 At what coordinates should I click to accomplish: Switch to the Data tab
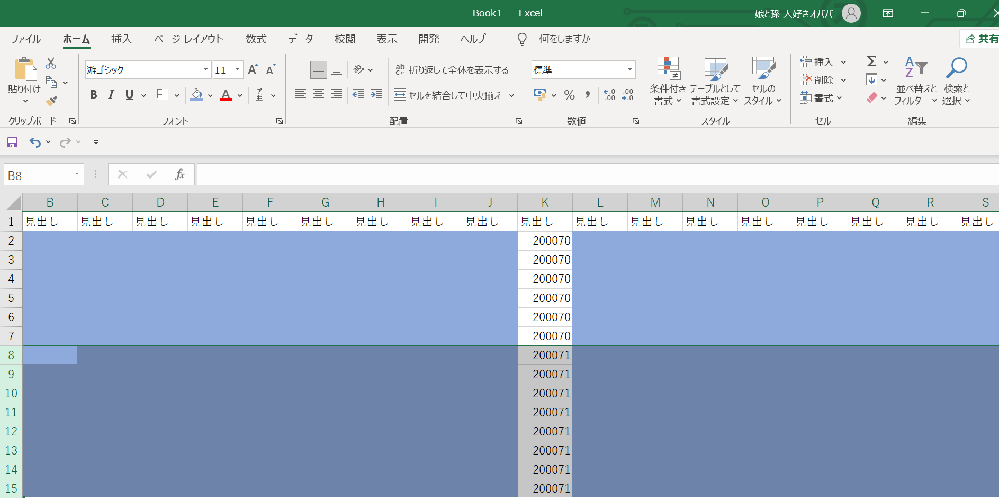pos(301,39)
